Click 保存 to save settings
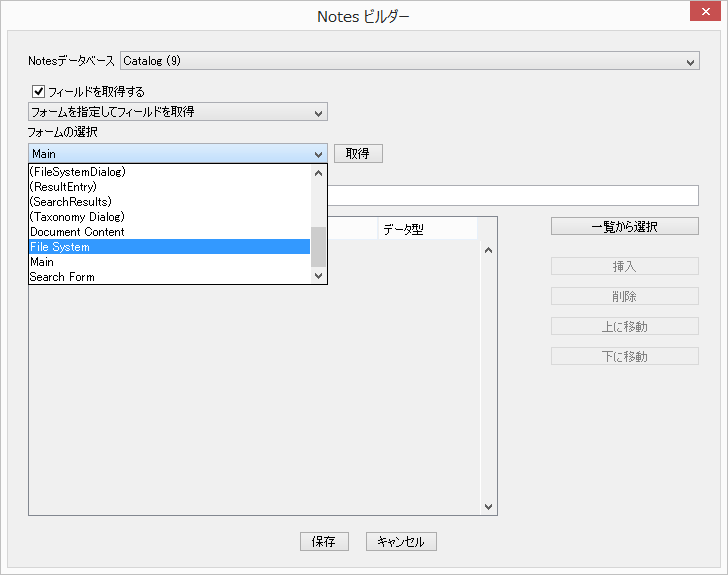Screen dimensions: 728x575 324,541
